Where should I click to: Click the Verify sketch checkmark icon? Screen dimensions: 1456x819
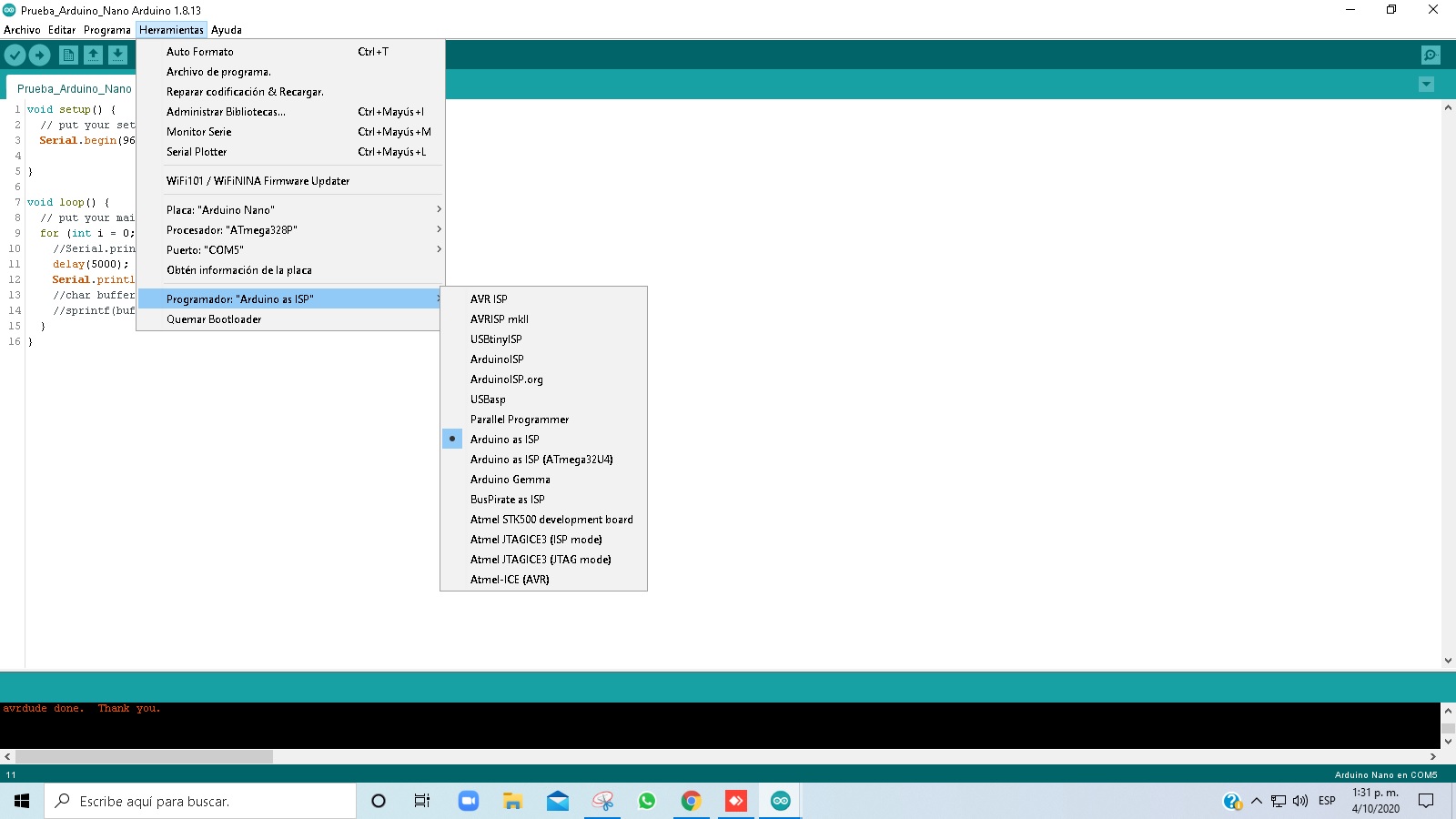tap(15, 56)
